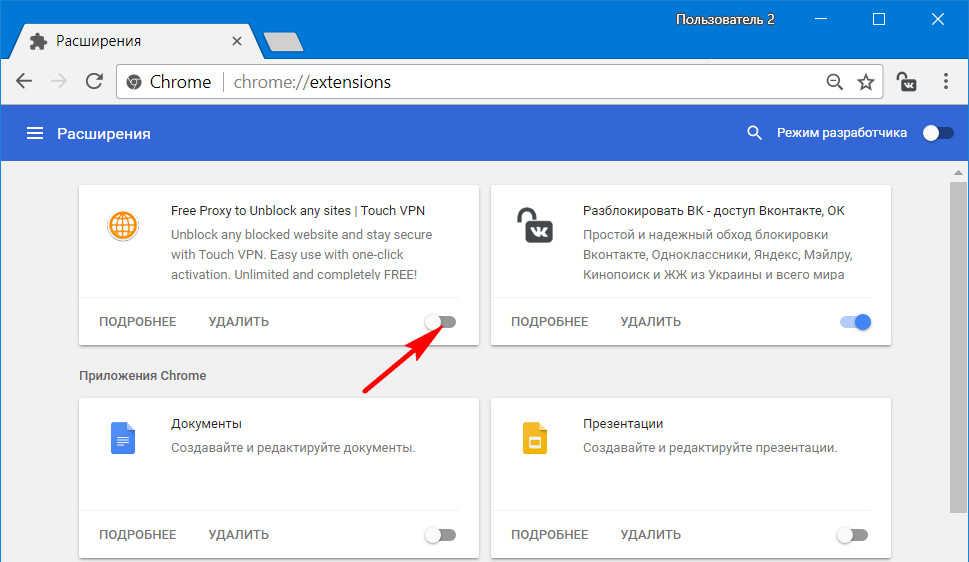Click the Chrome site info icon in address bar
The image size is (969, 562).
click(x=133, y=82)
